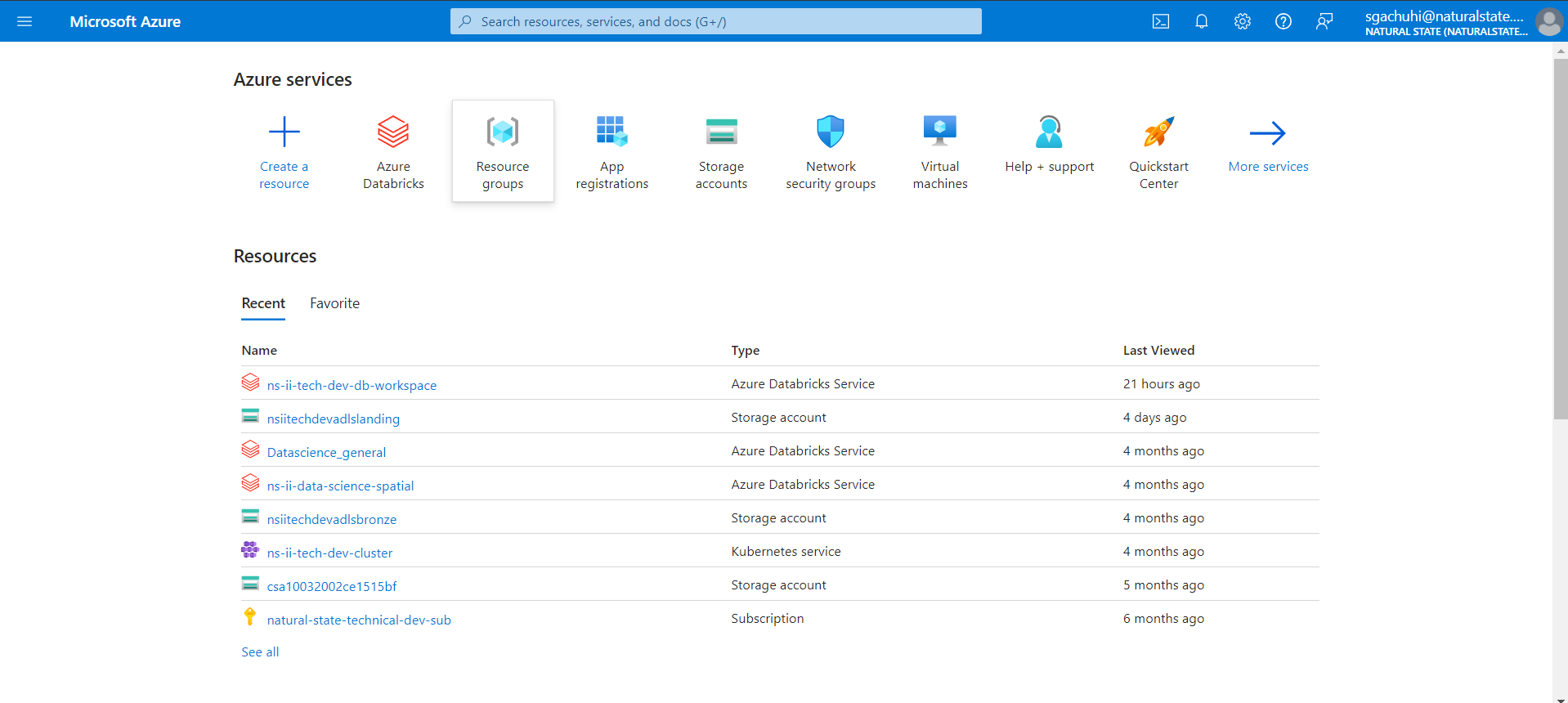Click the sgachuhi@naturalstate account name

[1444, 16]
